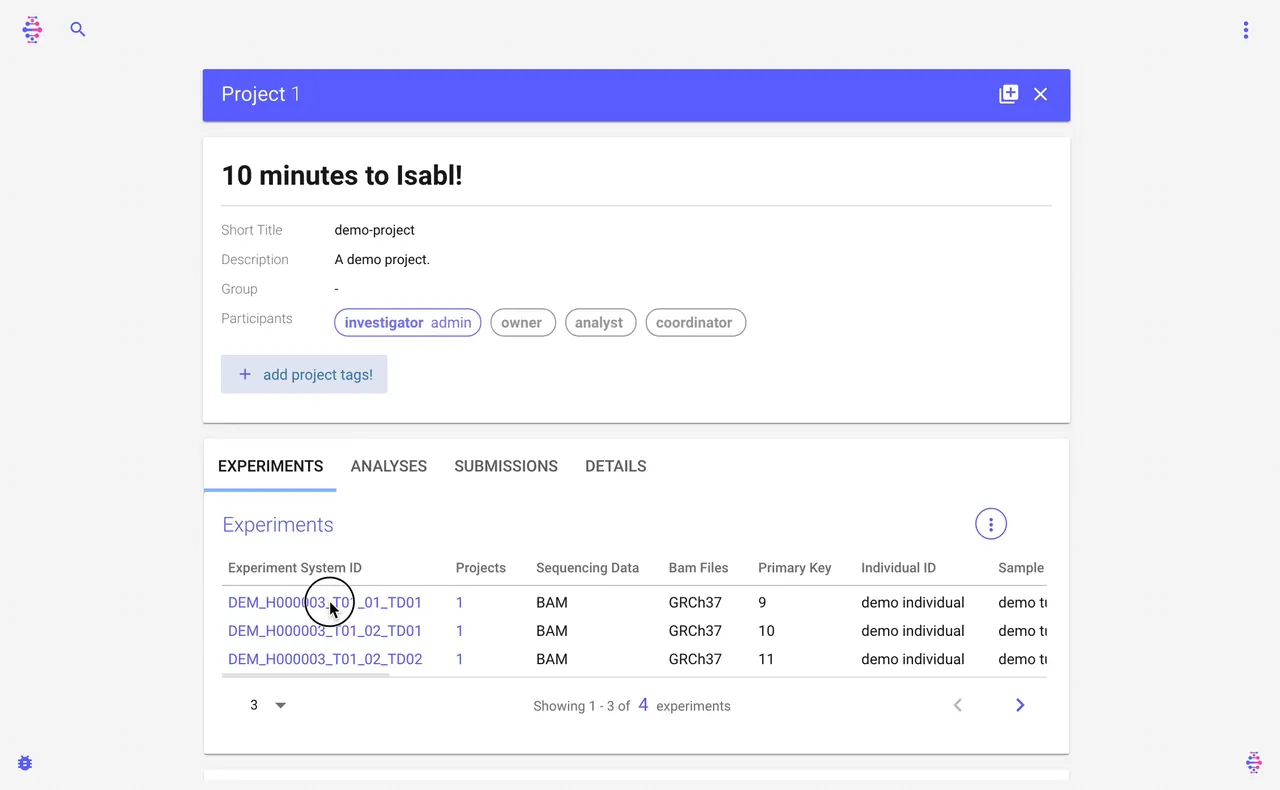Open experiment DEM_H000003_T01_01_TD01
1280x790 pixels.
click(x=325, y=602)
